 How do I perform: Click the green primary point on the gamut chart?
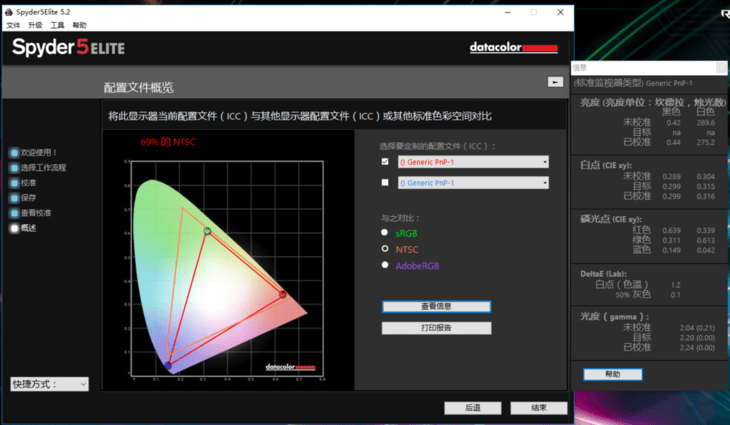tap(207, 231)
